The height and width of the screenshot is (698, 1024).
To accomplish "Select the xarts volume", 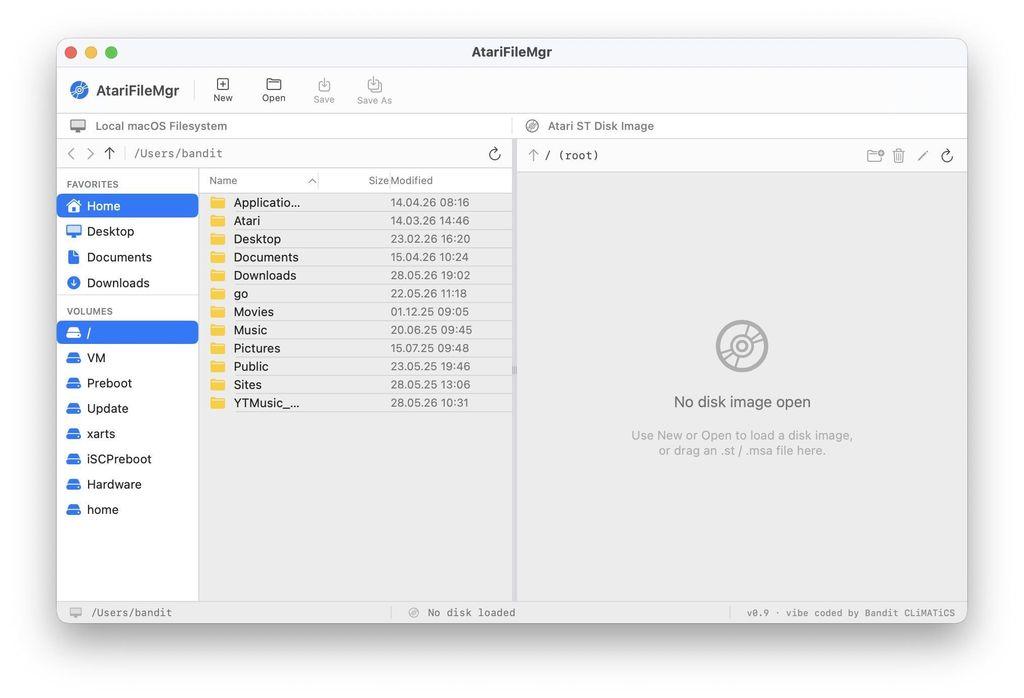I will pyautogui.click(x=127, y=434).
